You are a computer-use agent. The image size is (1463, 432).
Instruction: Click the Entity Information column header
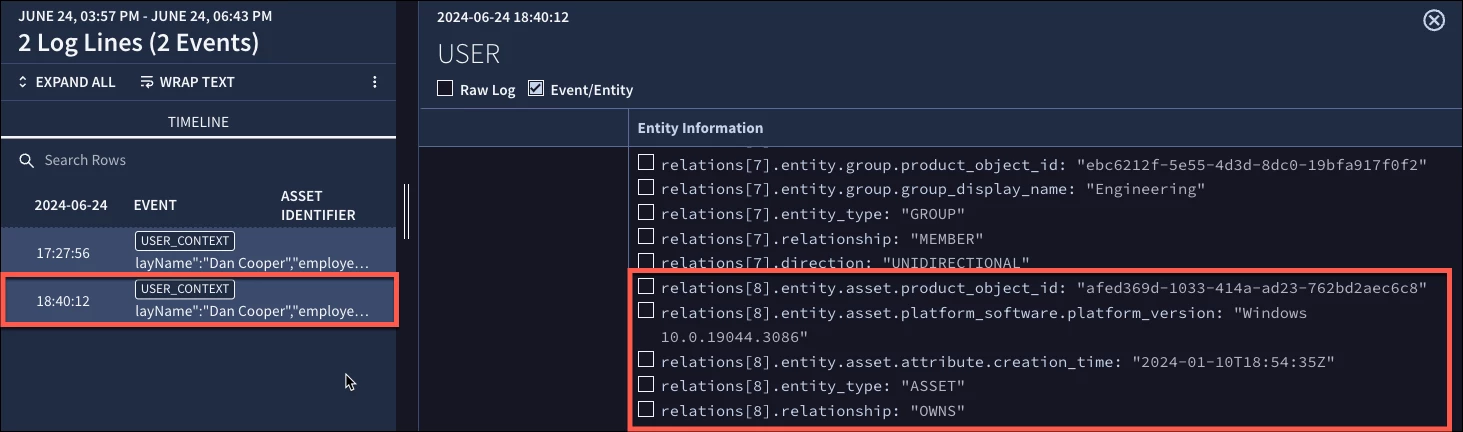(701, 128)
